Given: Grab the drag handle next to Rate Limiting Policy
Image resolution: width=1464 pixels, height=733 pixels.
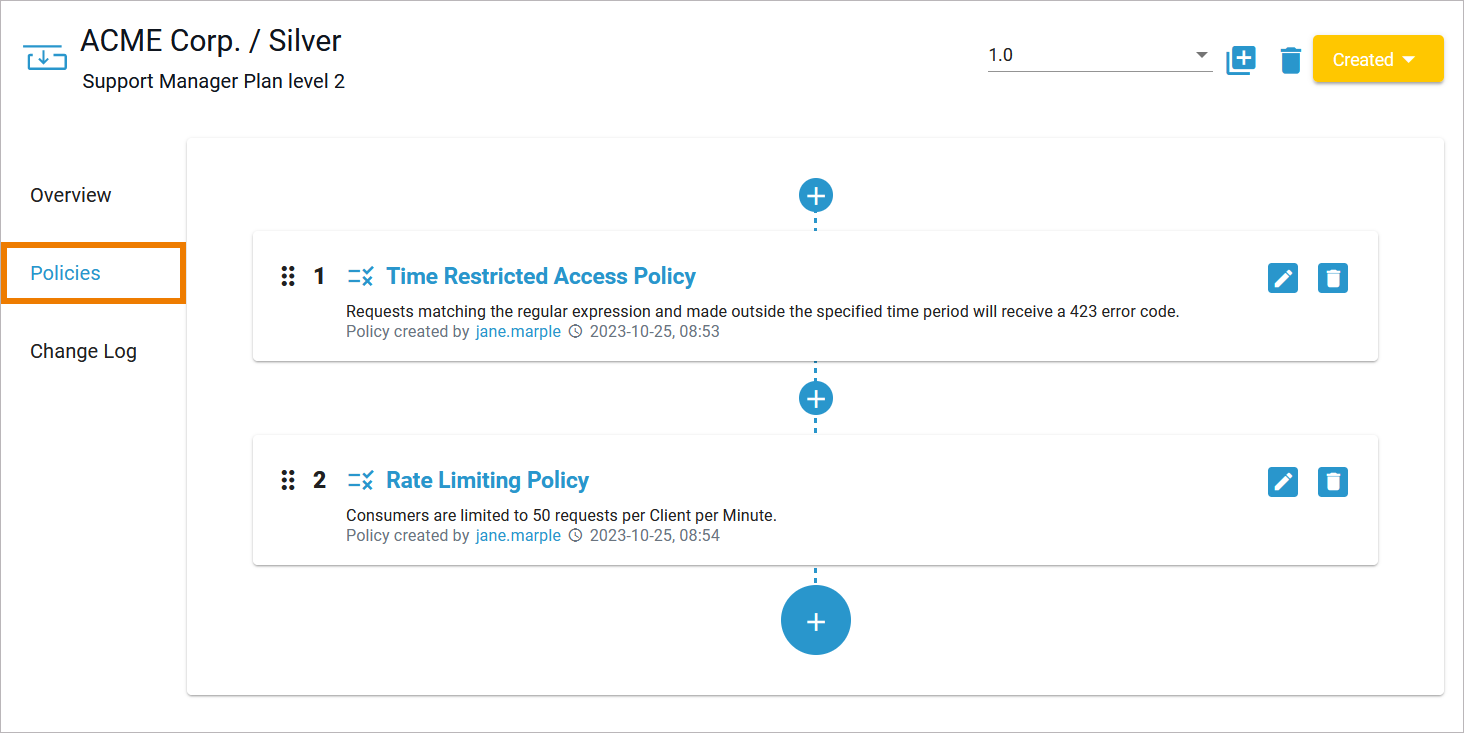Looking at the screenshot, I should coord(288,480).
